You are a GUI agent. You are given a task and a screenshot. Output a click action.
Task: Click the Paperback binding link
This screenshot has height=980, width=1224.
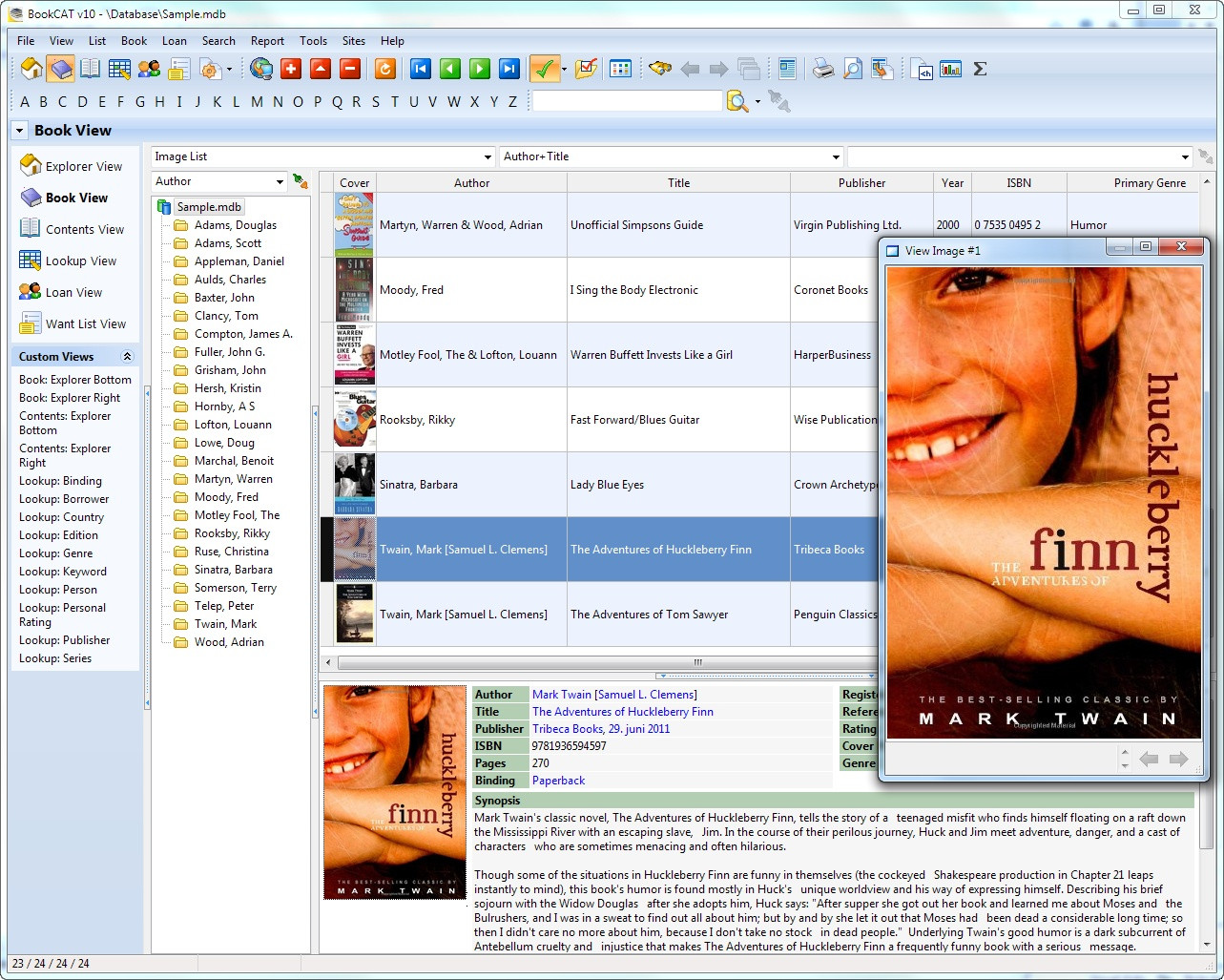[558, 781]
